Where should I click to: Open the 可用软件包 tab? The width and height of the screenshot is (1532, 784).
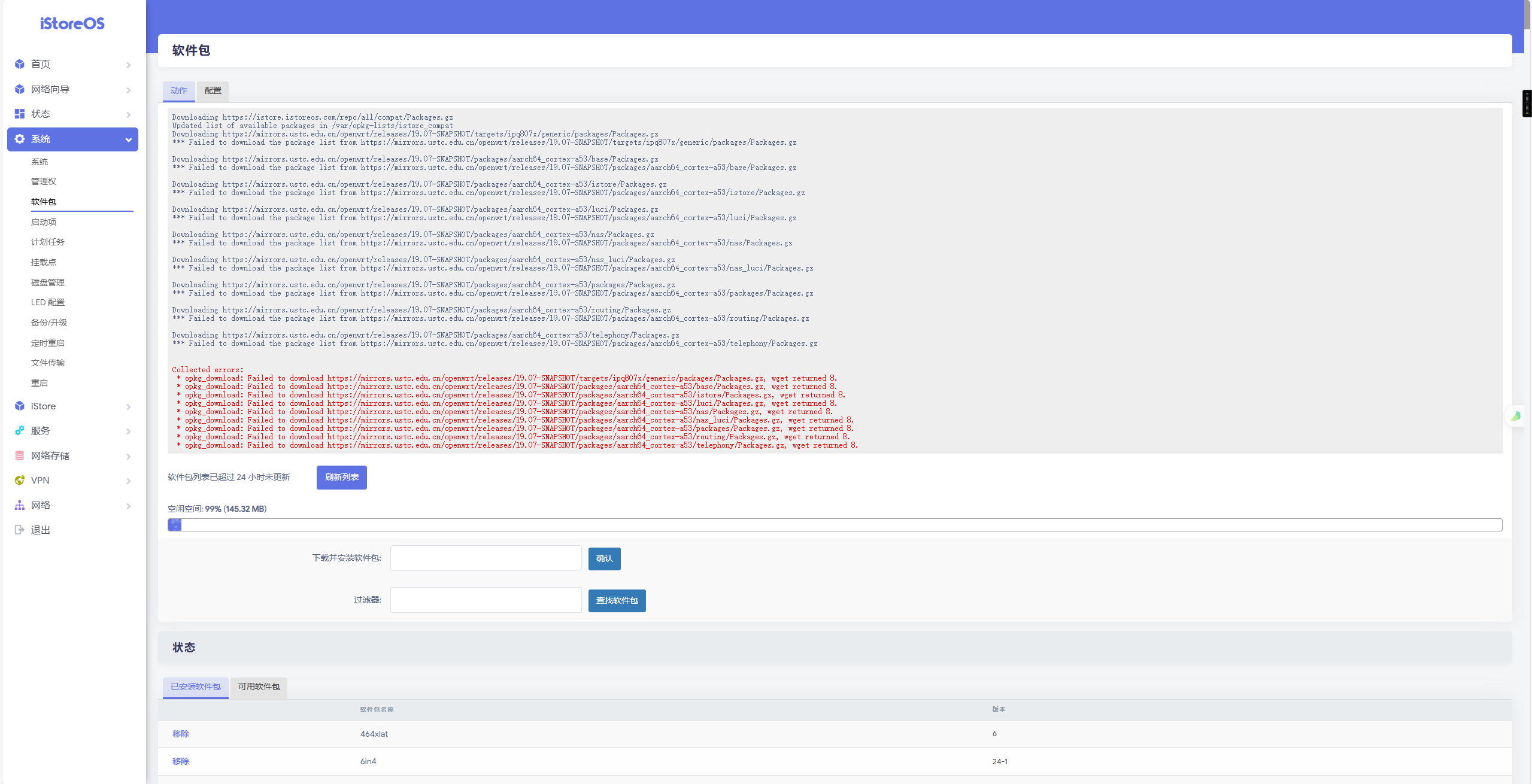click(x=259, y=686)
